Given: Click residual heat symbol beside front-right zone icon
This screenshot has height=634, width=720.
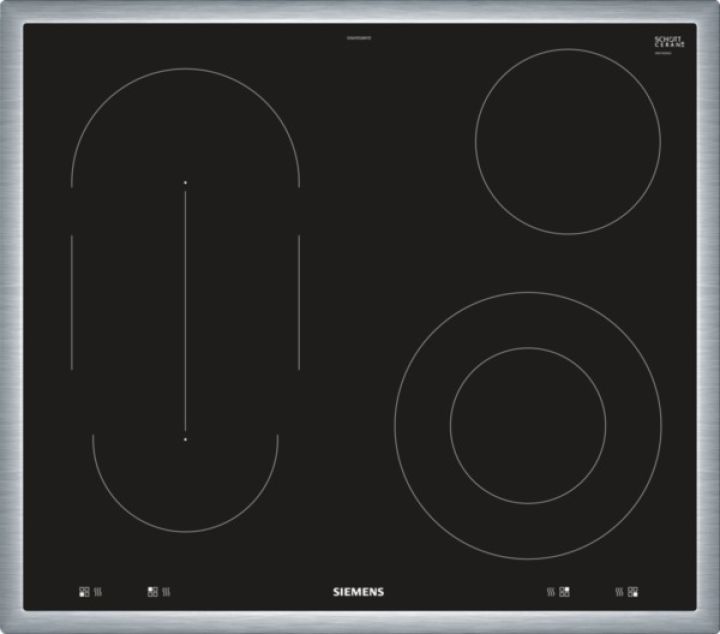Looking at the screenshot, I should coord(619,592).
